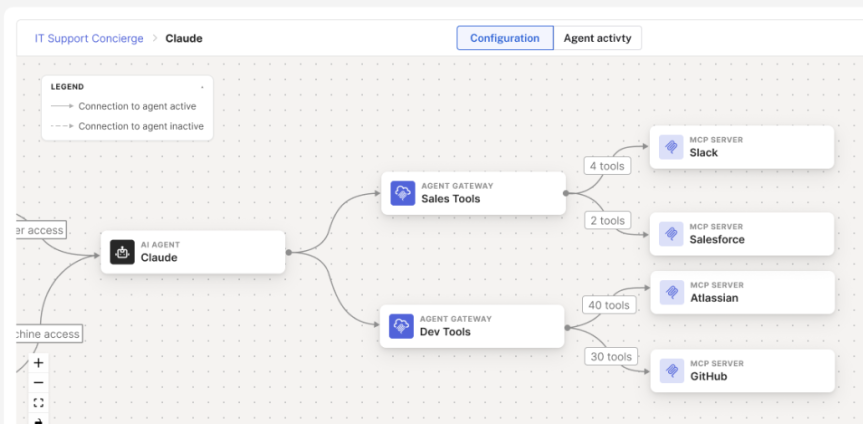Click the 2 tools connection label
This screenshot has height=424, width=863.
click(x=607, y=221)
